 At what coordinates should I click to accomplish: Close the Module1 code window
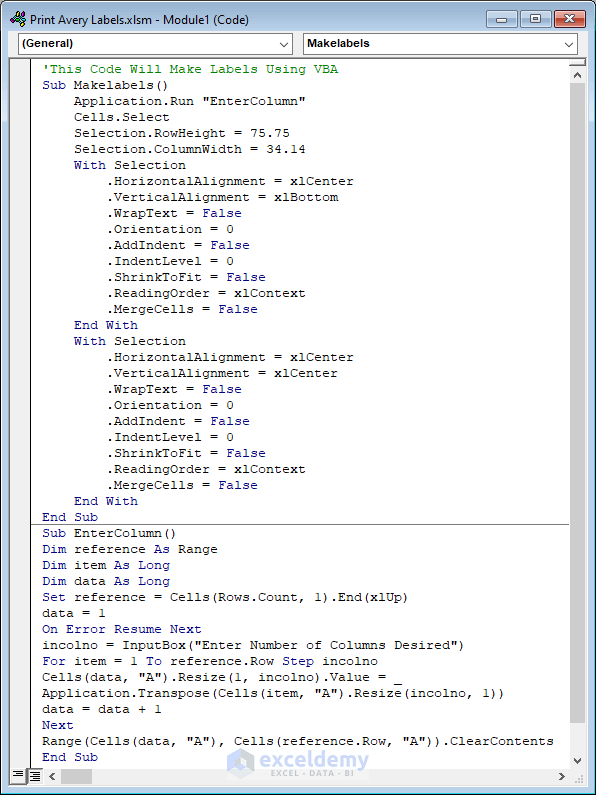[569, 19]
